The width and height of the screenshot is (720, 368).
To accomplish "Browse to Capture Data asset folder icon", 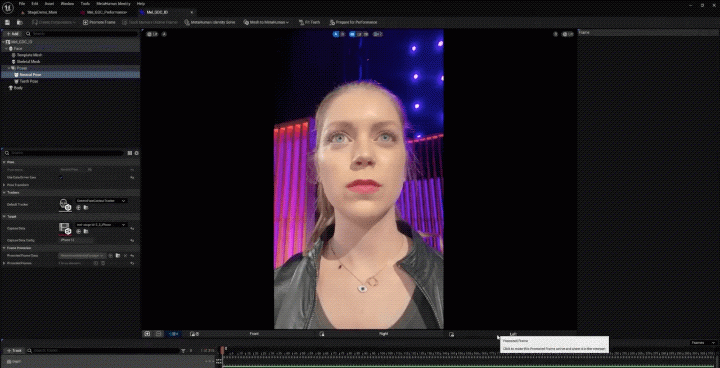I will pyautogui.click(x=85, y=231).
